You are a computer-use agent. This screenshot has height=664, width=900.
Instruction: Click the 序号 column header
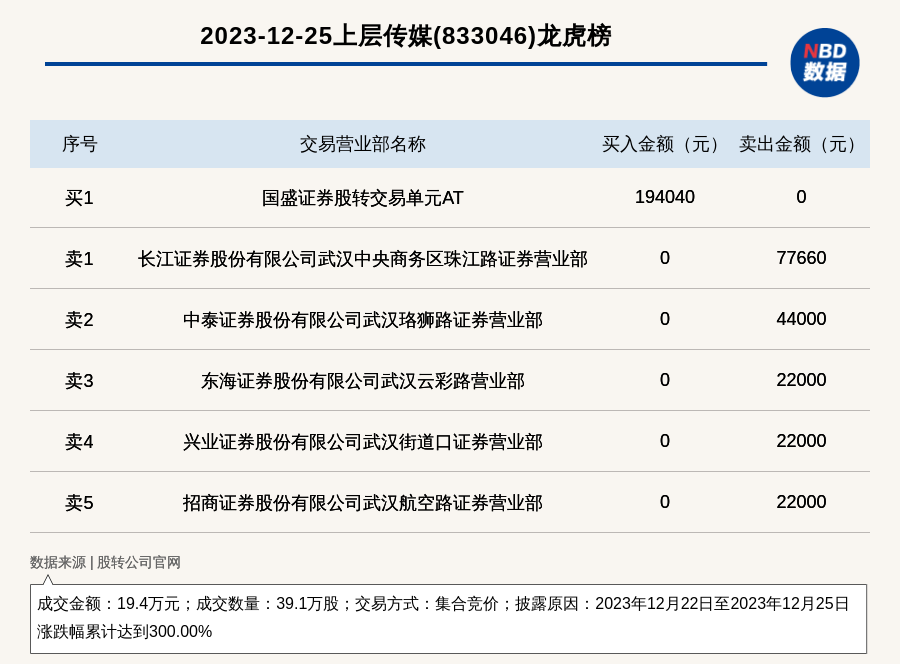click(80, 144)
